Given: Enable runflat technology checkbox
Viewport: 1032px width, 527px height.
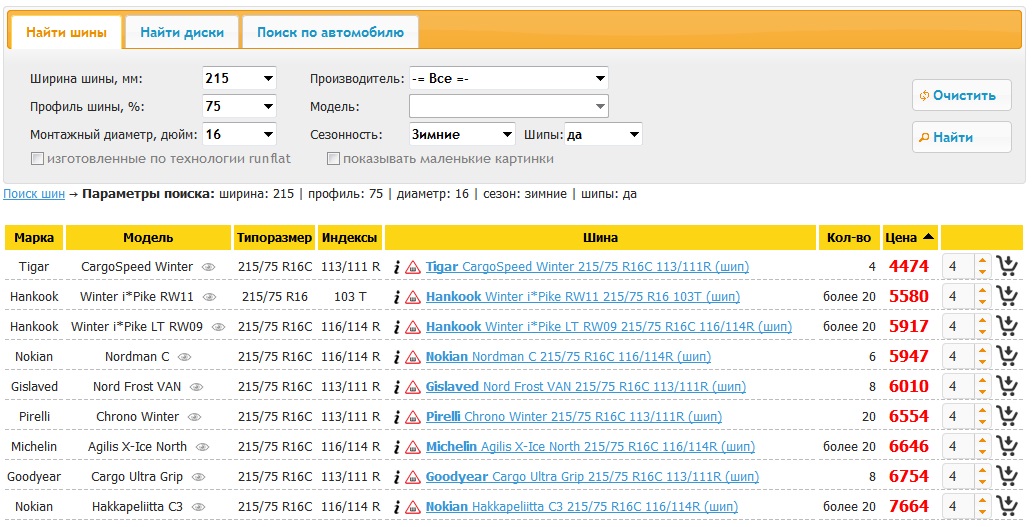Looking at the screenshot, I should 38,159.
